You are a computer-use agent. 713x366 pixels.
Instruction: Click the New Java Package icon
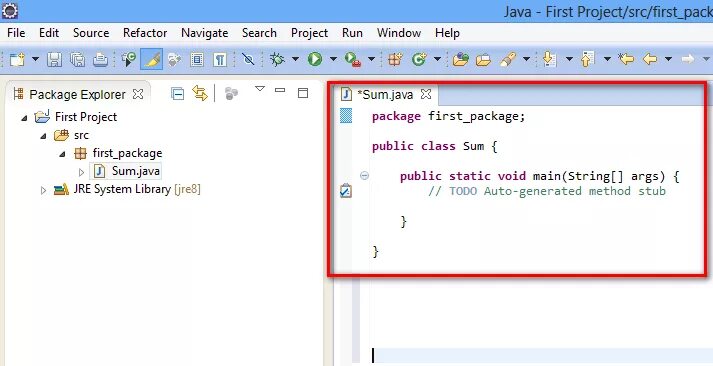pyautogui.click(x=395, y=60)
